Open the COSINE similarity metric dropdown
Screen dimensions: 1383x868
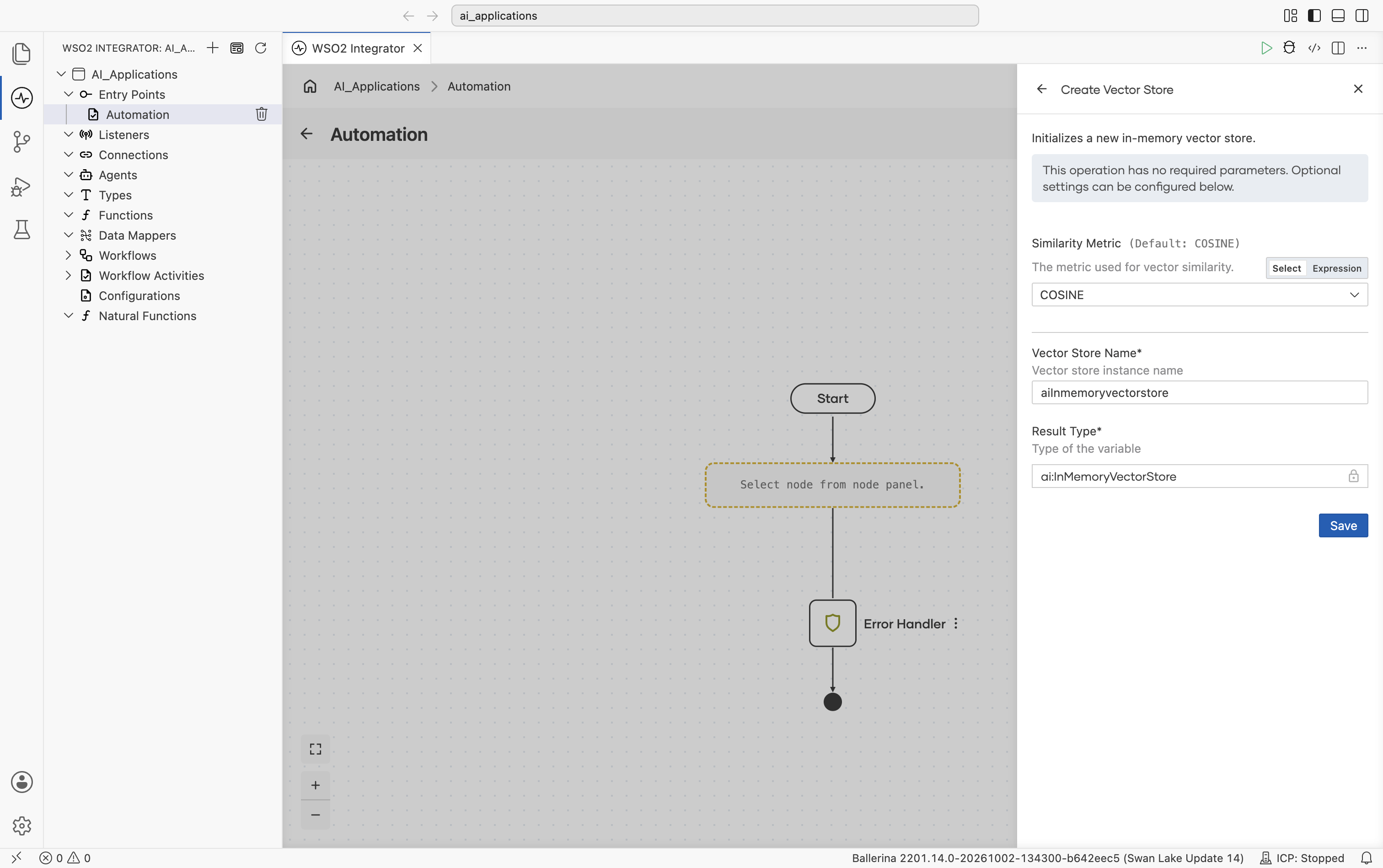[x=1199, y=295]
